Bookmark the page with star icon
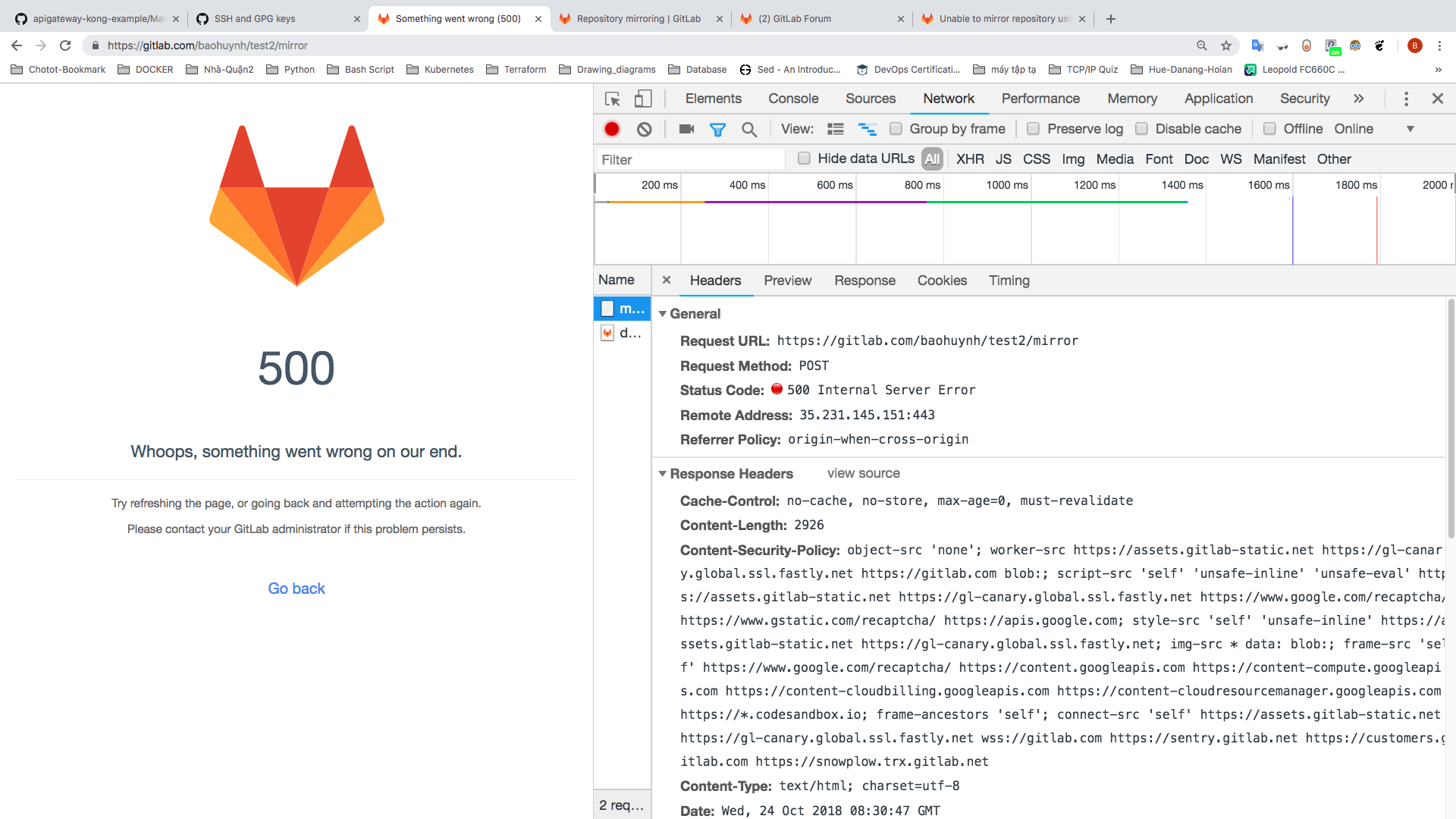The image size is (1456, 819). pyautogui.click(x=1227, y=45)
